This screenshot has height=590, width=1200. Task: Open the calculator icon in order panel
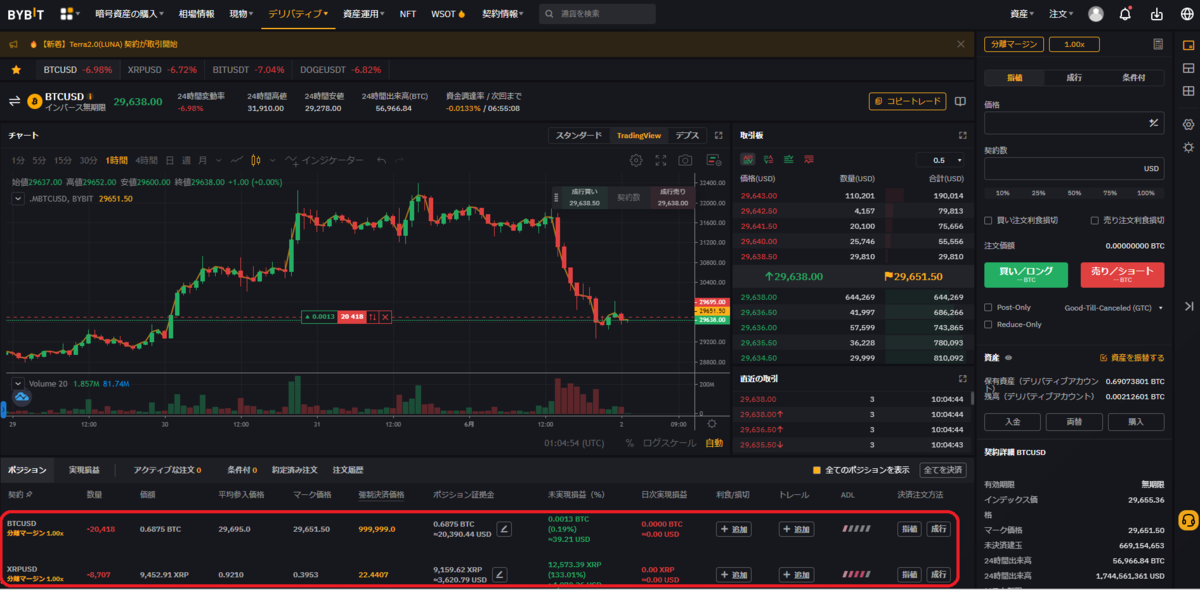1157,44
